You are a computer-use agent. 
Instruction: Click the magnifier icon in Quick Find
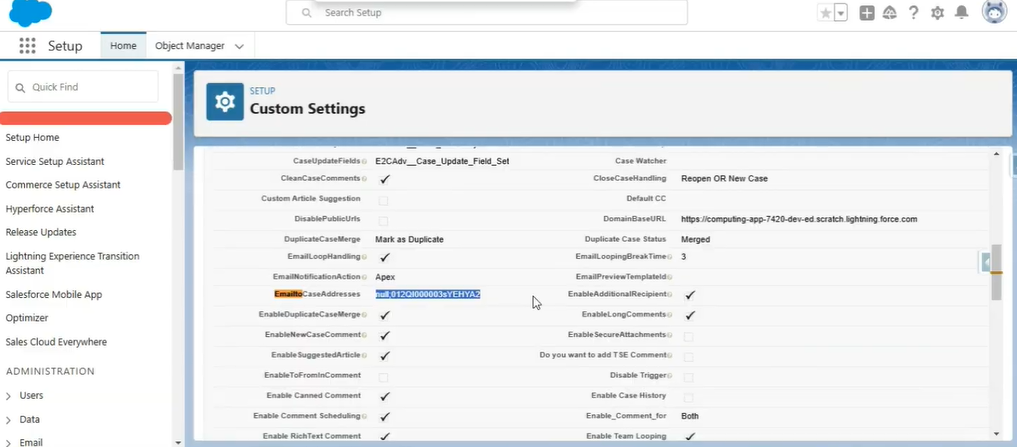(20, 87)
